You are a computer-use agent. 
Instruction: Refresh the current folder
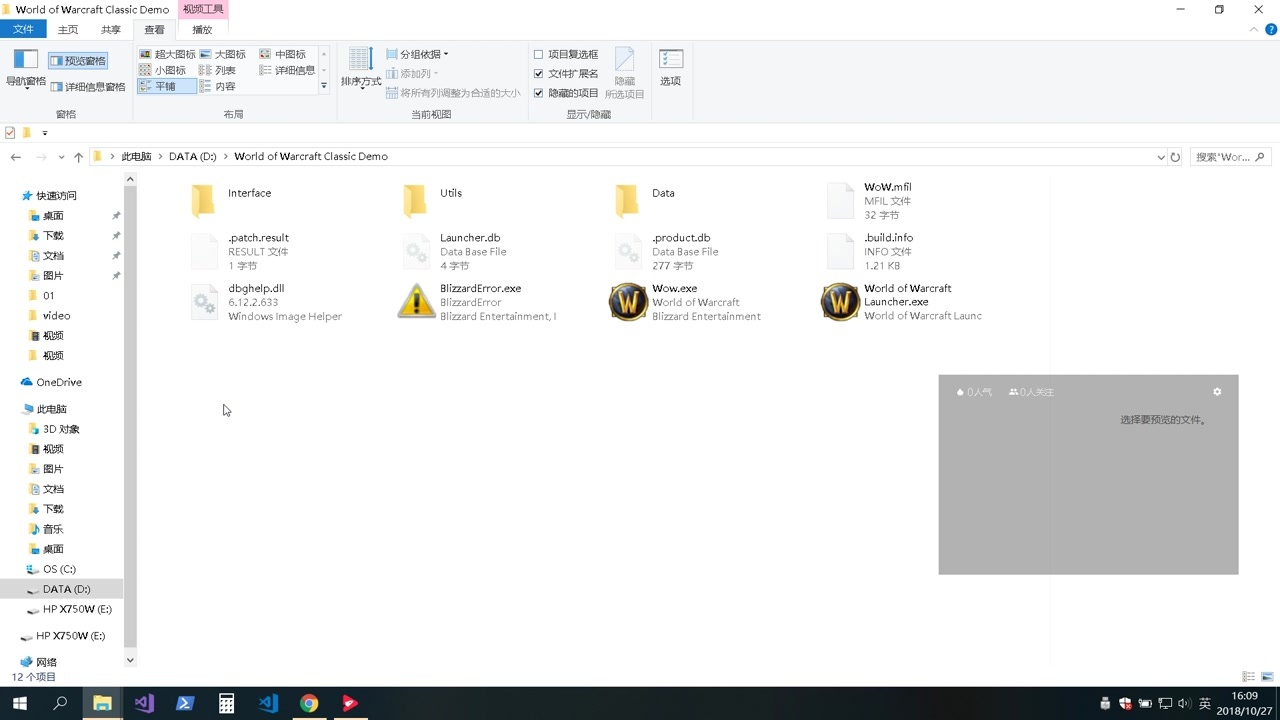[x=1175, y=157]
